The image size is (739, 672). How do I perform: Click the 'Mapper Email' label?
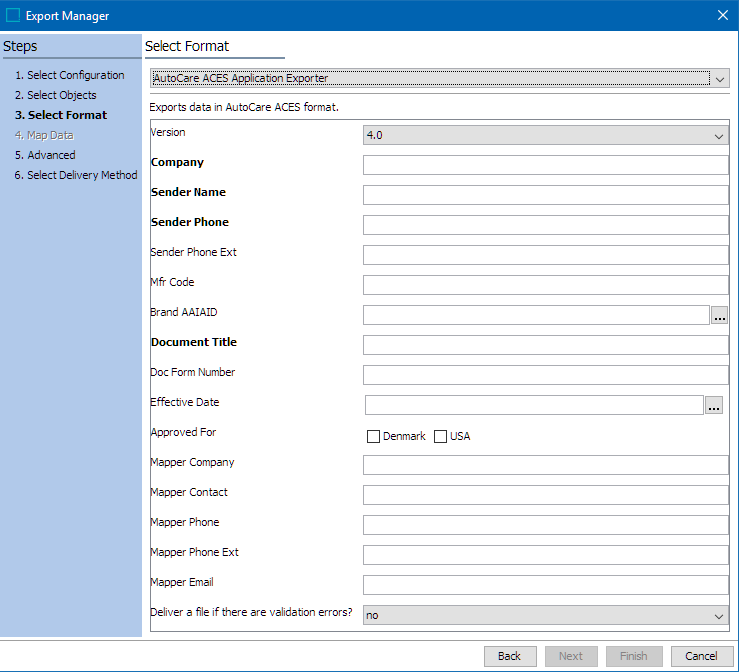(x=182, y=582)
